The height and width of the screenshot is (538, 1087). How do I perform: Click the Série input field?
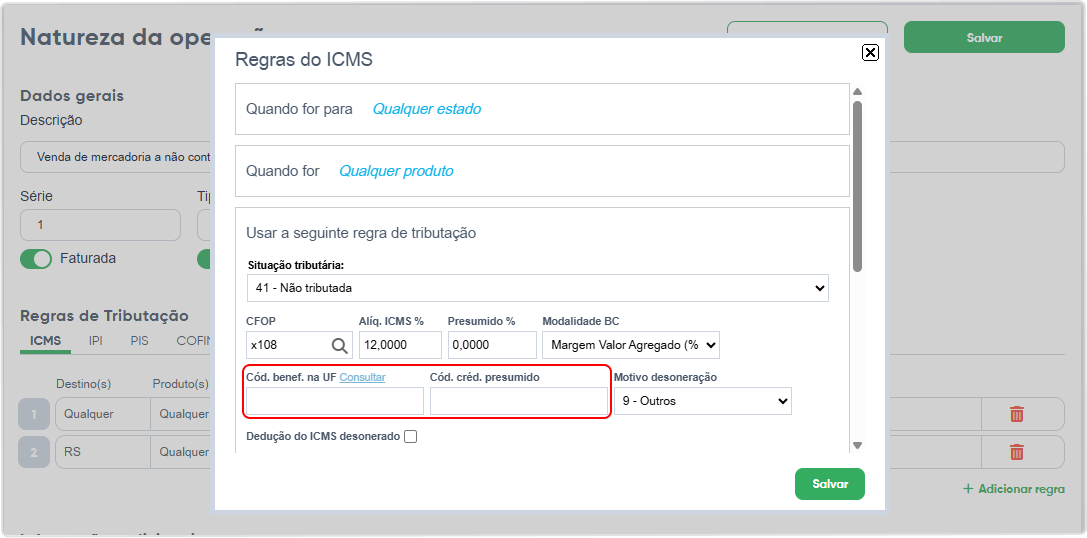coord(101,225)
